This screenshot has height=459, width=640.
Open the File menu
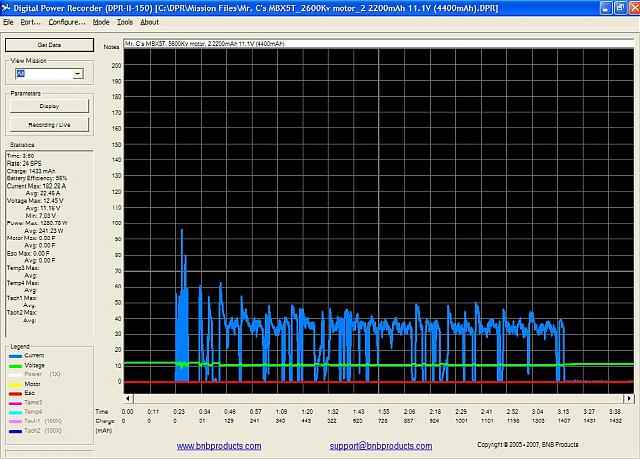coord(8,21)
